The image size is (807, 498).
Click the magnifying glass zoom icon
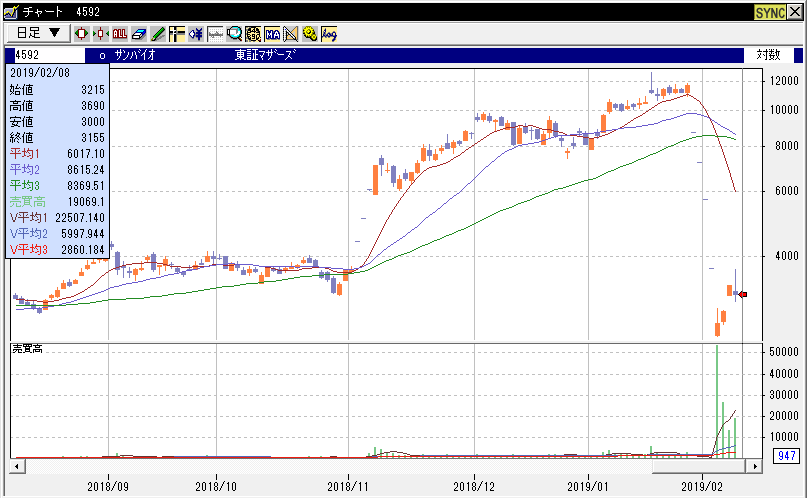click(x=234, y=33)
